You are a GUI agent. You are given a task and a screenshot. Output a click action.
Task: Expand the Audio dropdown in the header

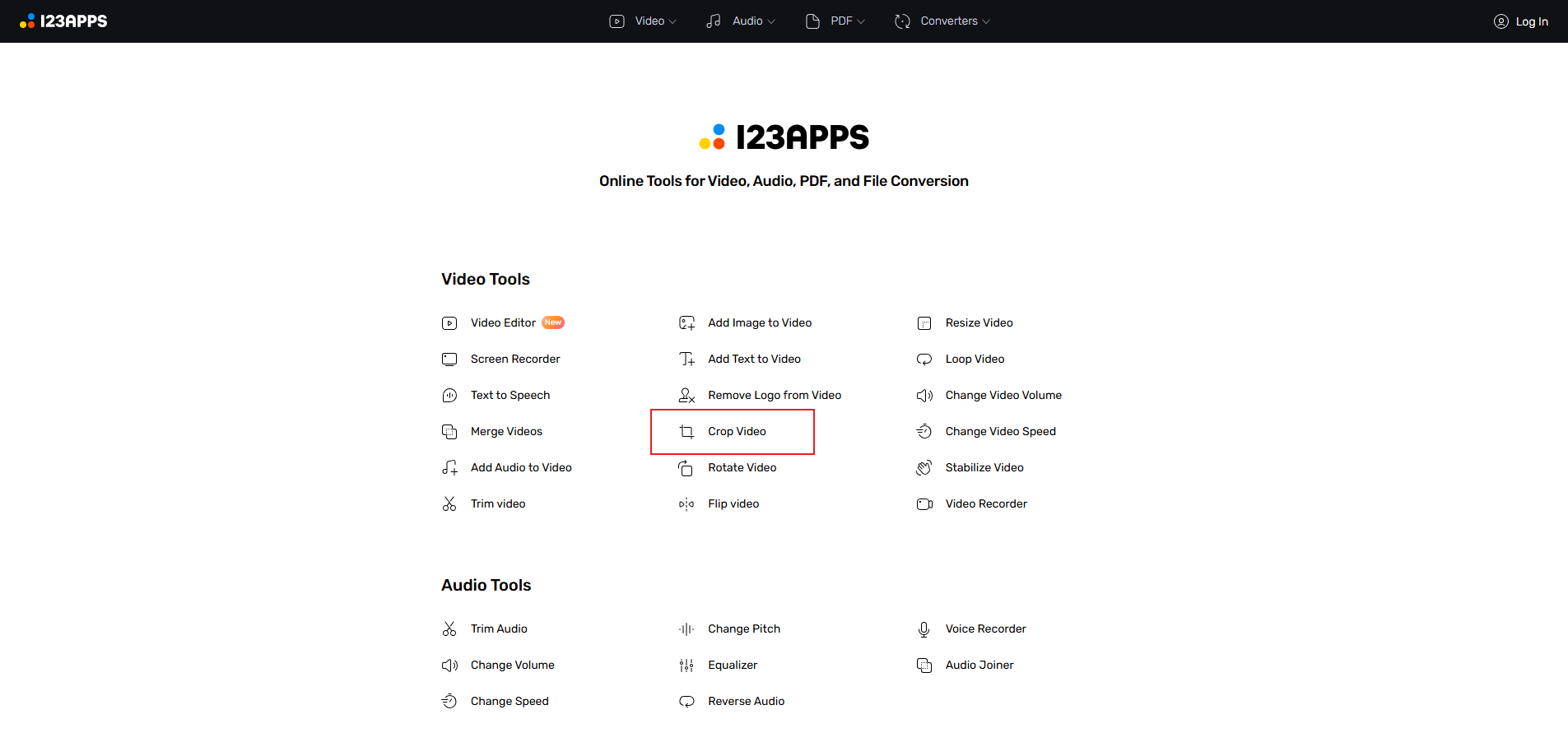click(x=741, y=21)
